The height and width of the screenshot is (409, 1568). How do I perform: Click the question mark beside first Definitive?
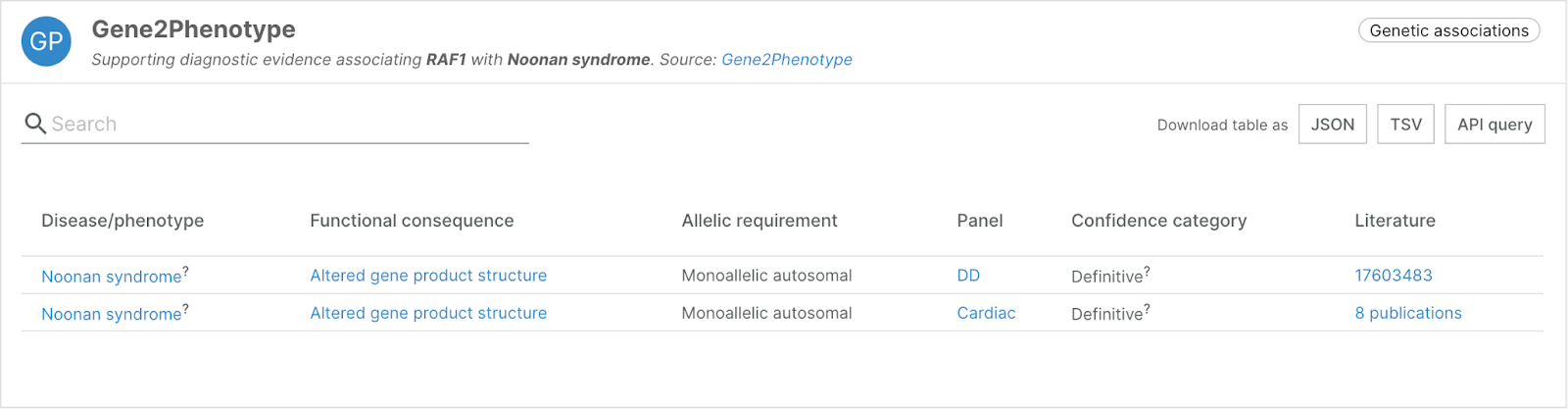tap(1148, 271)
